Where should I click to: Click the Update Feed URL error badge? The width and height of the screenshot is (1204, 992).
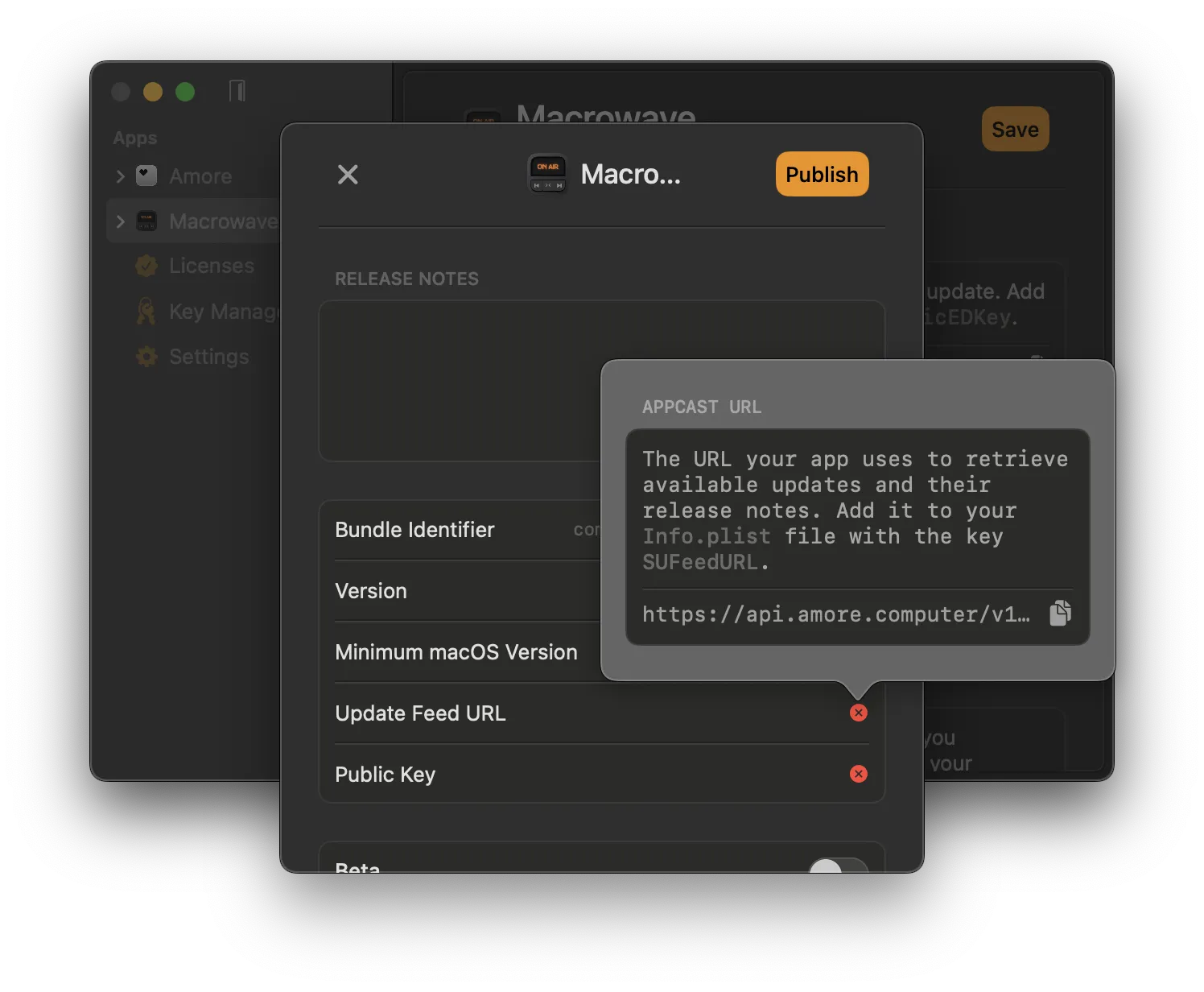[x=859, y=713]
